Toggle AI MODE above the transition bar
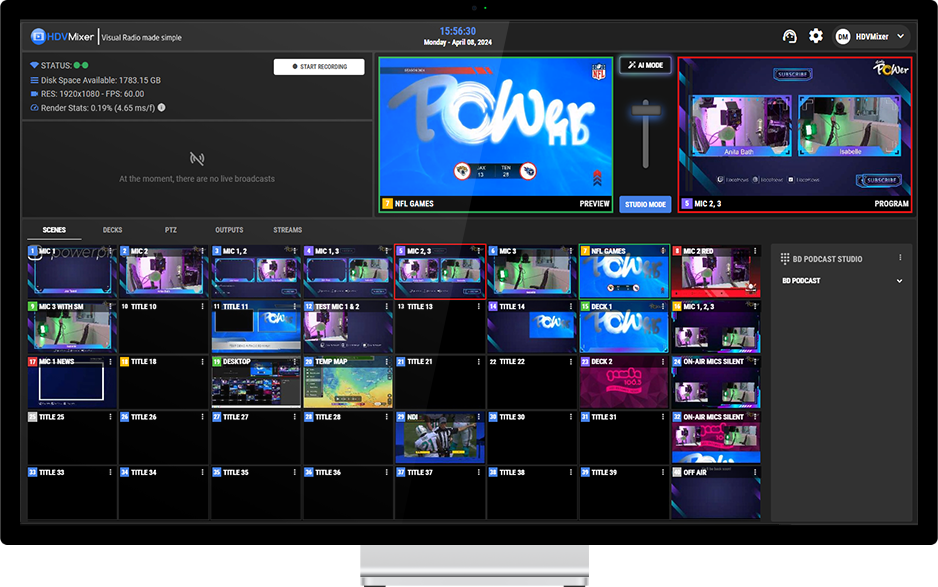Screen dimensions: 938x587 645,65
